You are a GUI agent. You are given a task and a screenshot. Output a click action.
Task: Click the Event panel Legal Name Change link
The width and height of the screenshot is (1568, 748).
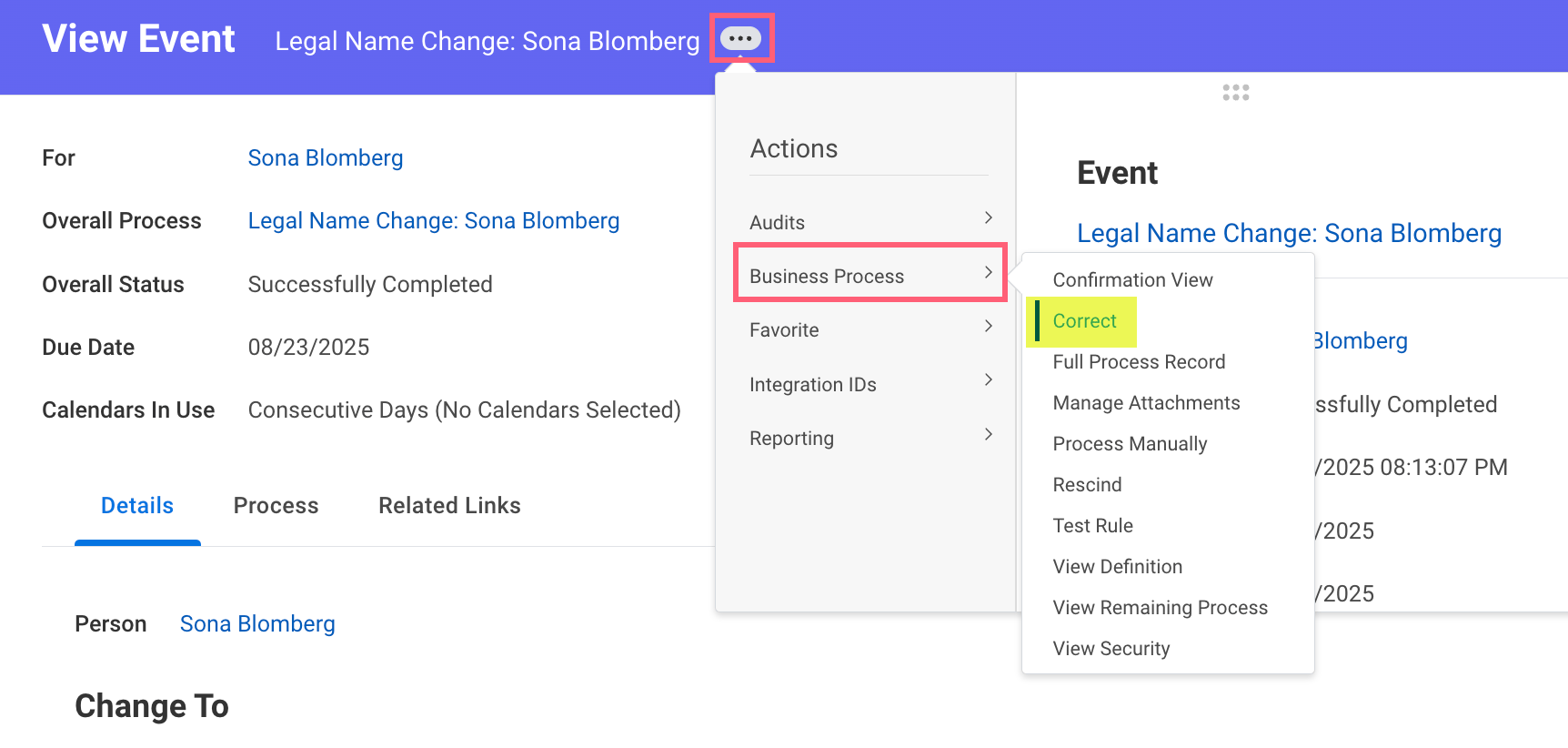(1289, 234)
